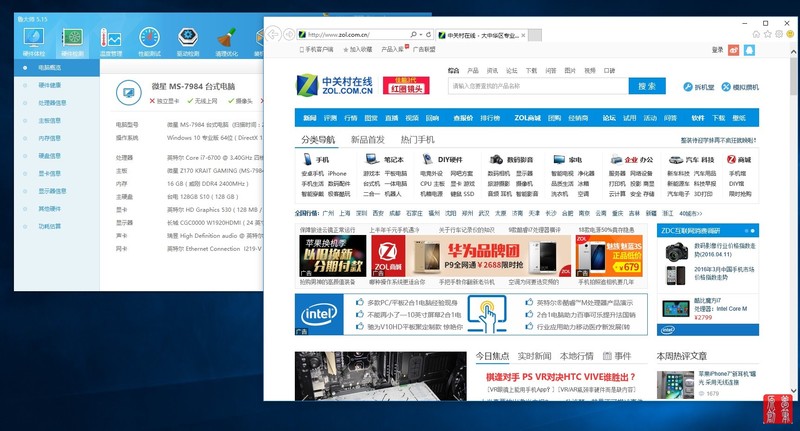The height and width of the screenshot is (431, 800).
Task: Select 主板信息 in Ludashi sidebar
Action: coord(49,120)
